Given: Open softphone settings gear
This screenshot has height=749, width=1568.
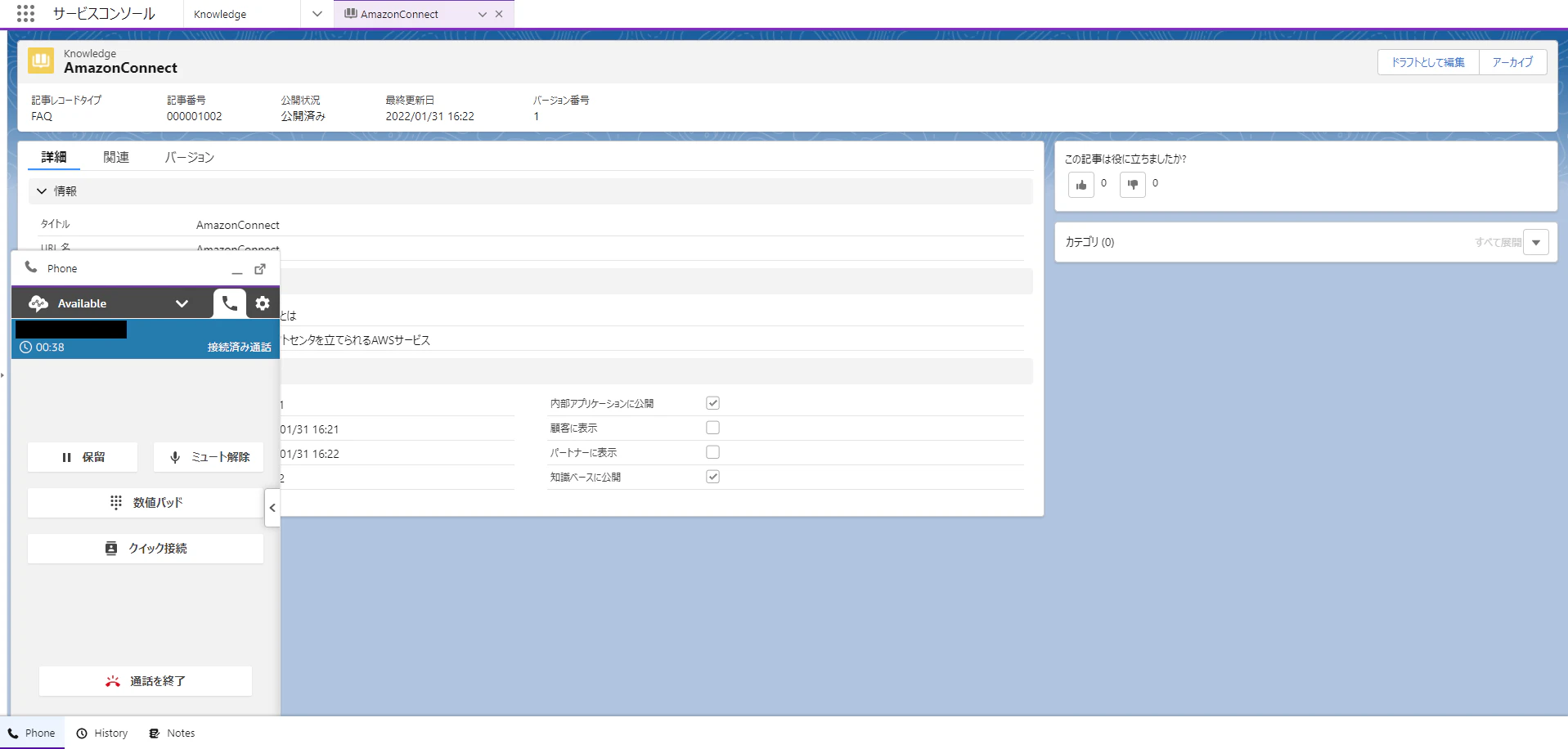Looking at the screenshot, I should (263, 303).
